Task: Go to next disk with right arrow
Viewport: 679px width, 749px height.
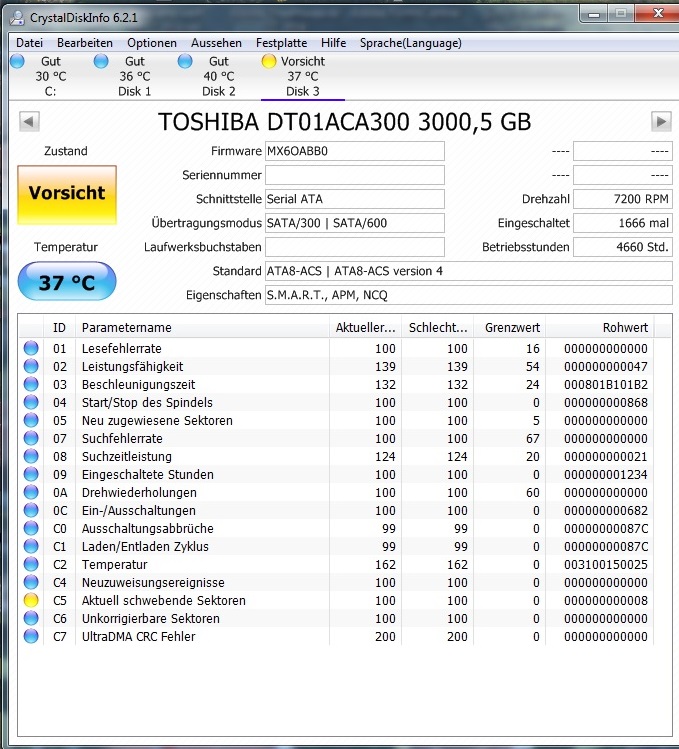Action: (x=661, y=121)
